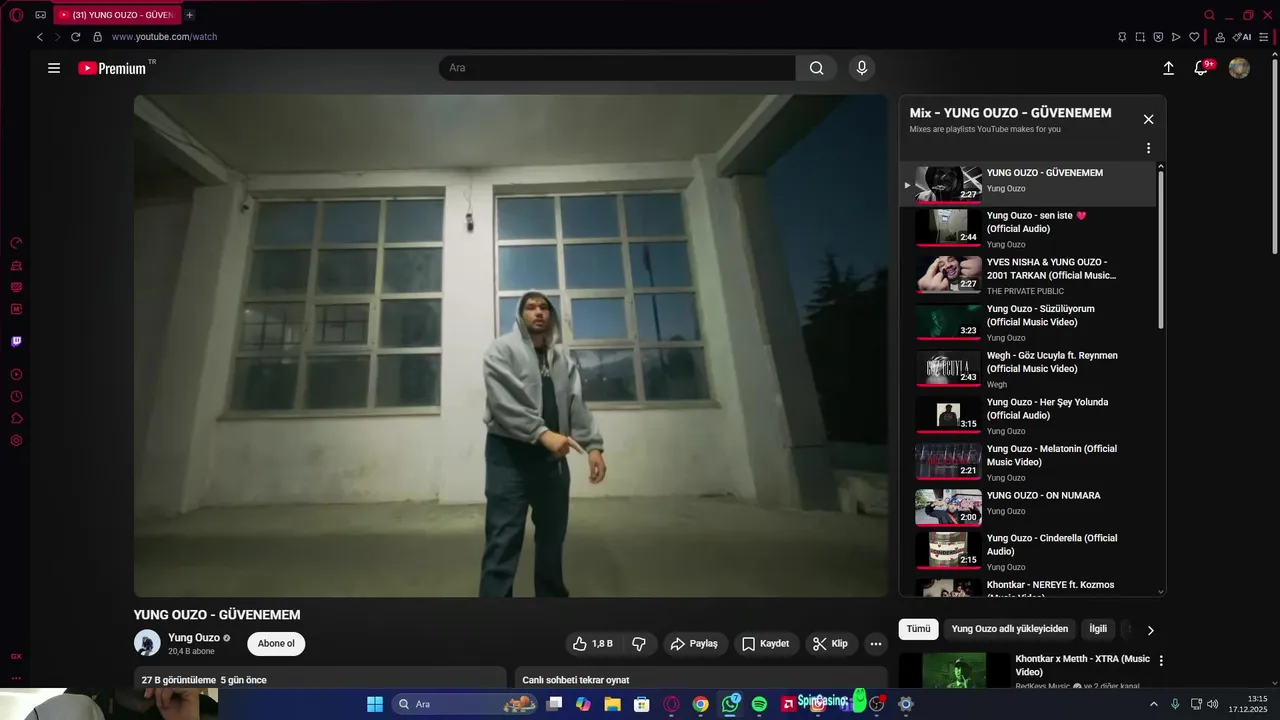Open Spotify from the taskbar
Viewport: 1280px width, 720px height.
[x=759, y=704]
